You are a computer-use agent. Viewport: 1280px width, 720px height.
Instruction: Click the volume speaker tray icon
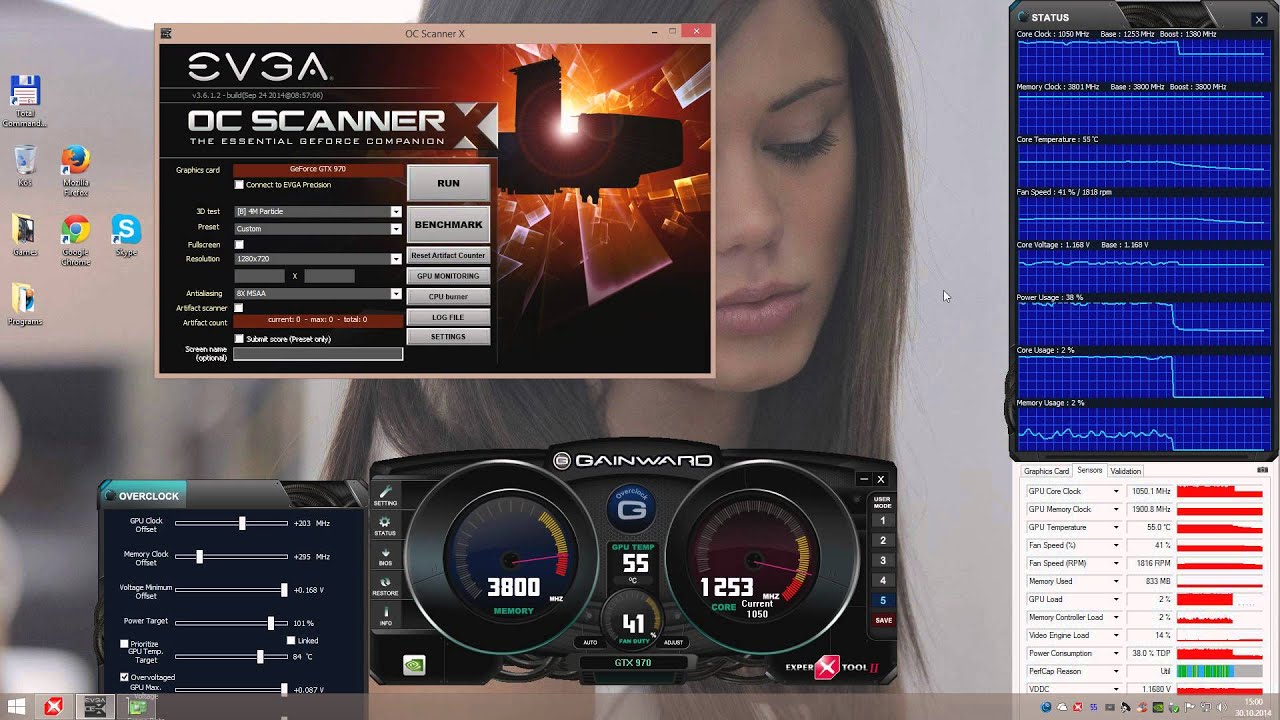[1220, 707]
